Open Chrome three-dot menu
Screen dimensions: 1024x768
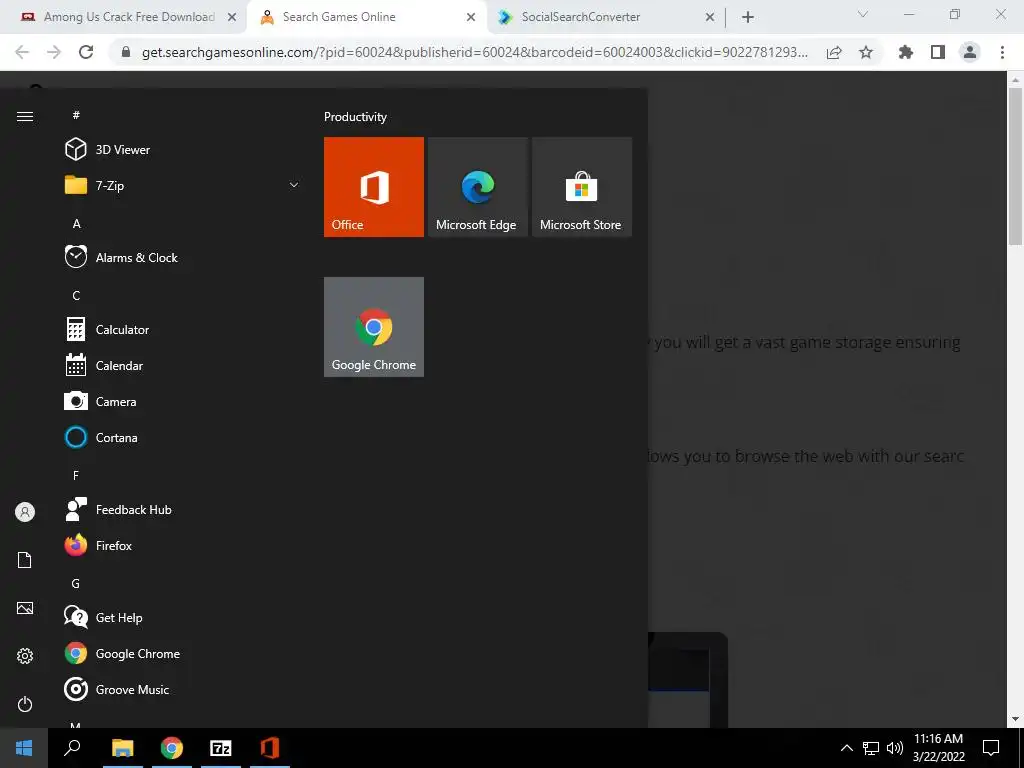pos(1002,52)
